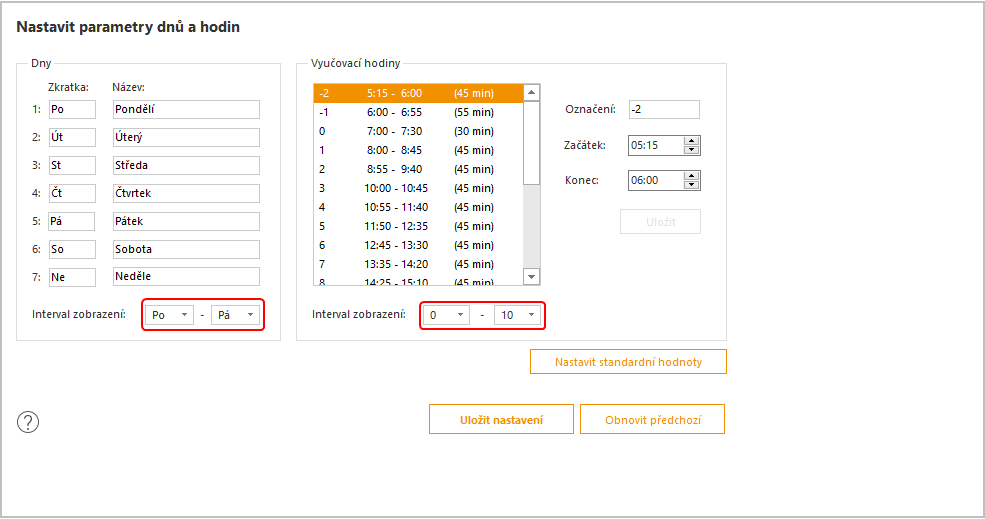Edit the Neděle name field
The width and height of the screenshot is (985, 519).
pos(186,276)
